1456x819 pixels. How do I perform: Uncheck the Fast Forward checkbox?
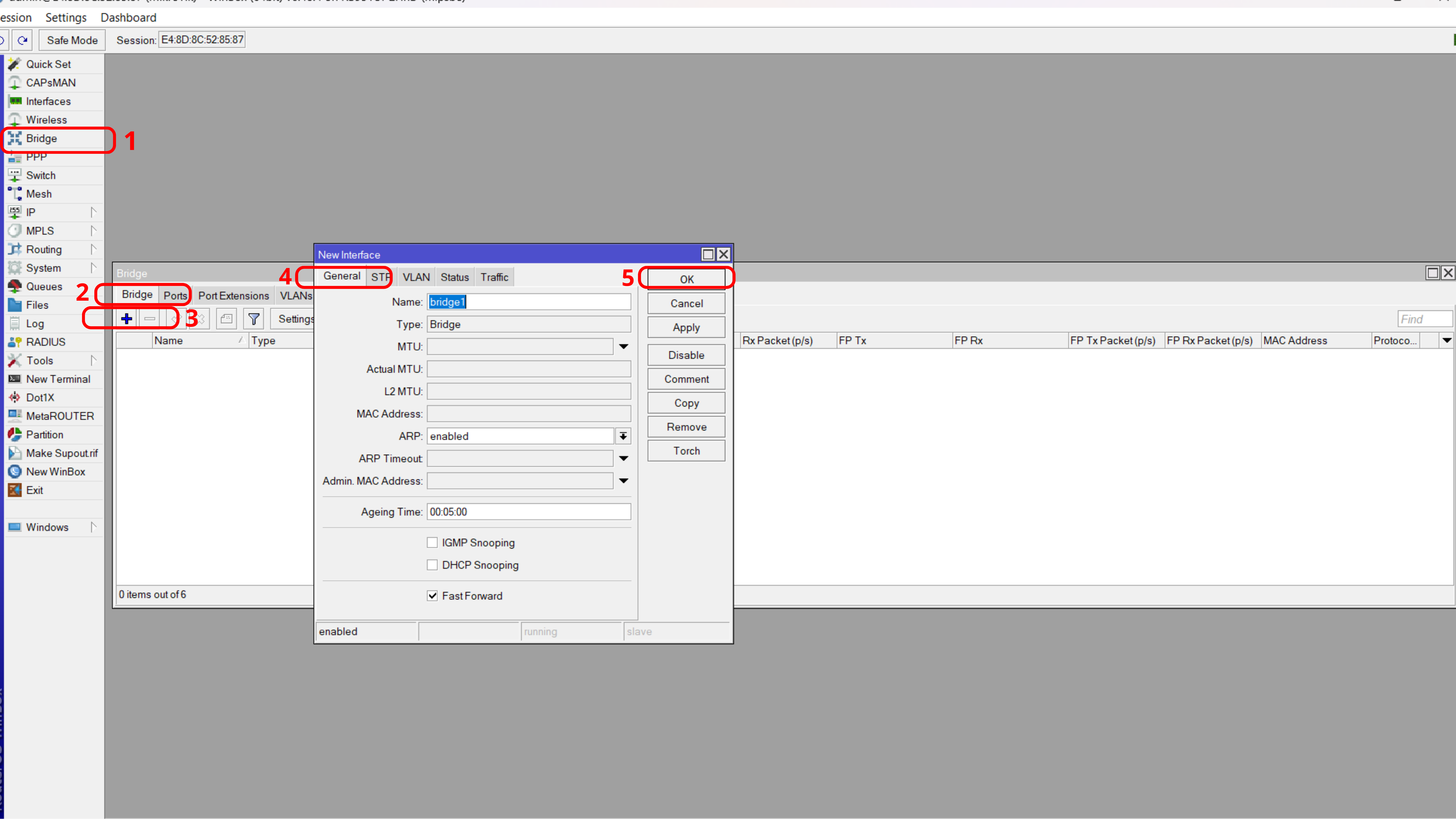(432, 596)
